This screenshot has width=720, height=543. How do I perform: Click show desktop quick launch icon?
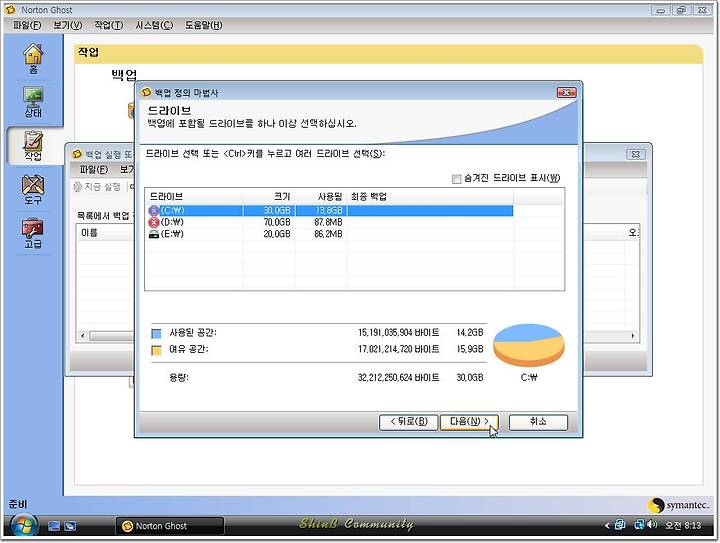tap(54, 526)
